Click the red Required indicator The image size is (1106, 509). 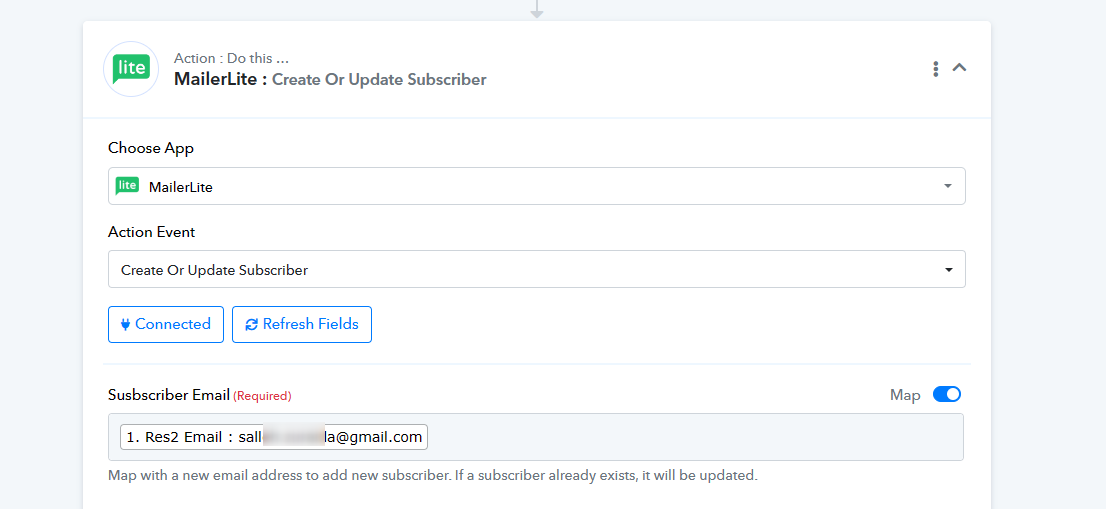click(262, 396)
